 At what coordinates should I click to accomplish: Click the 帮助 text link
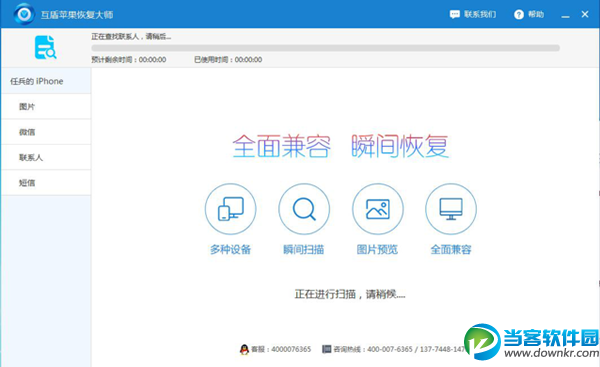pyautogui.click(x=536, y=15)
